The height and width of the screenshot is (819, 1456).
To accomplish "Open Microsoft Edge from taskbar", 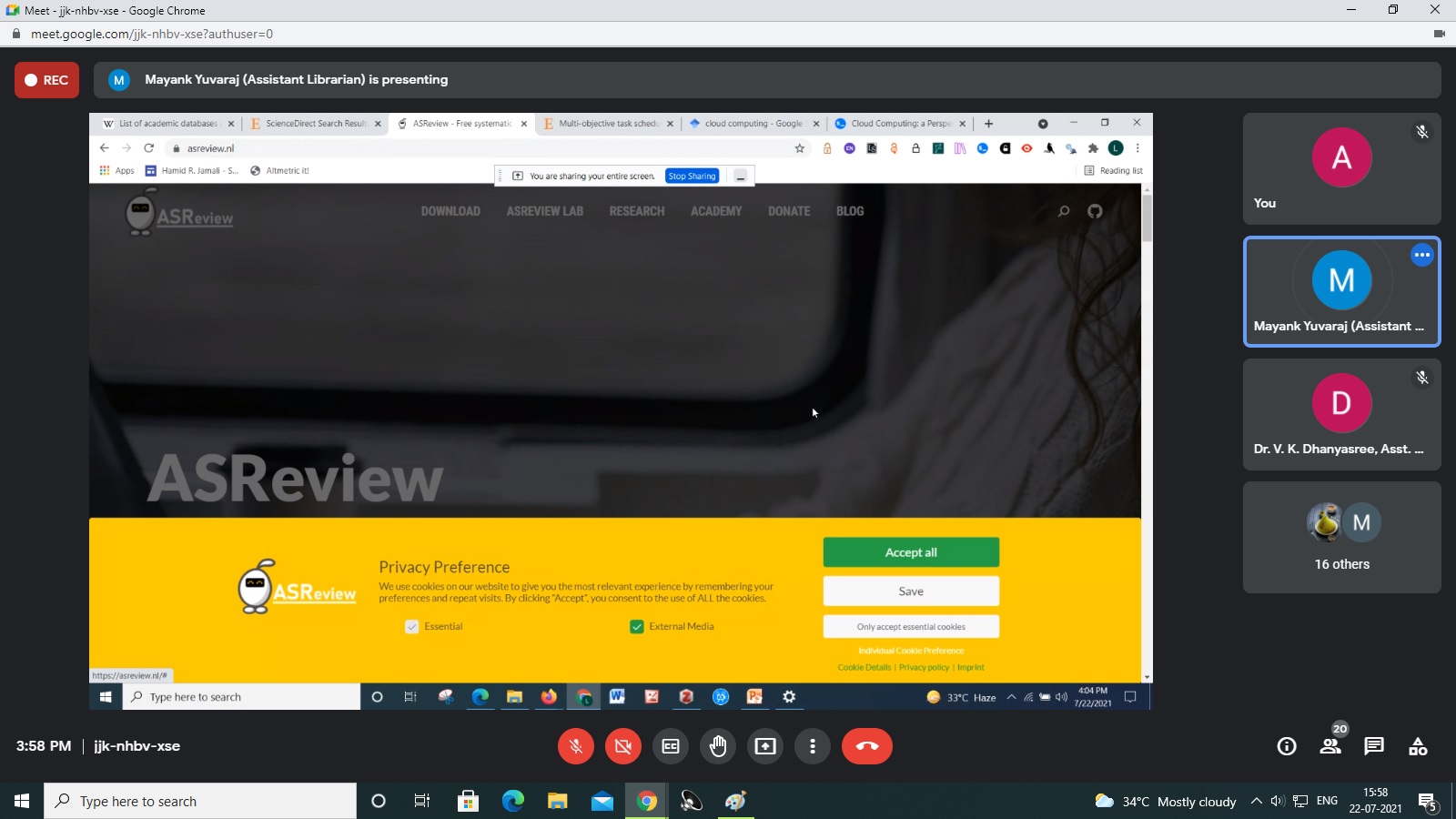I will [x=513, y=801].
